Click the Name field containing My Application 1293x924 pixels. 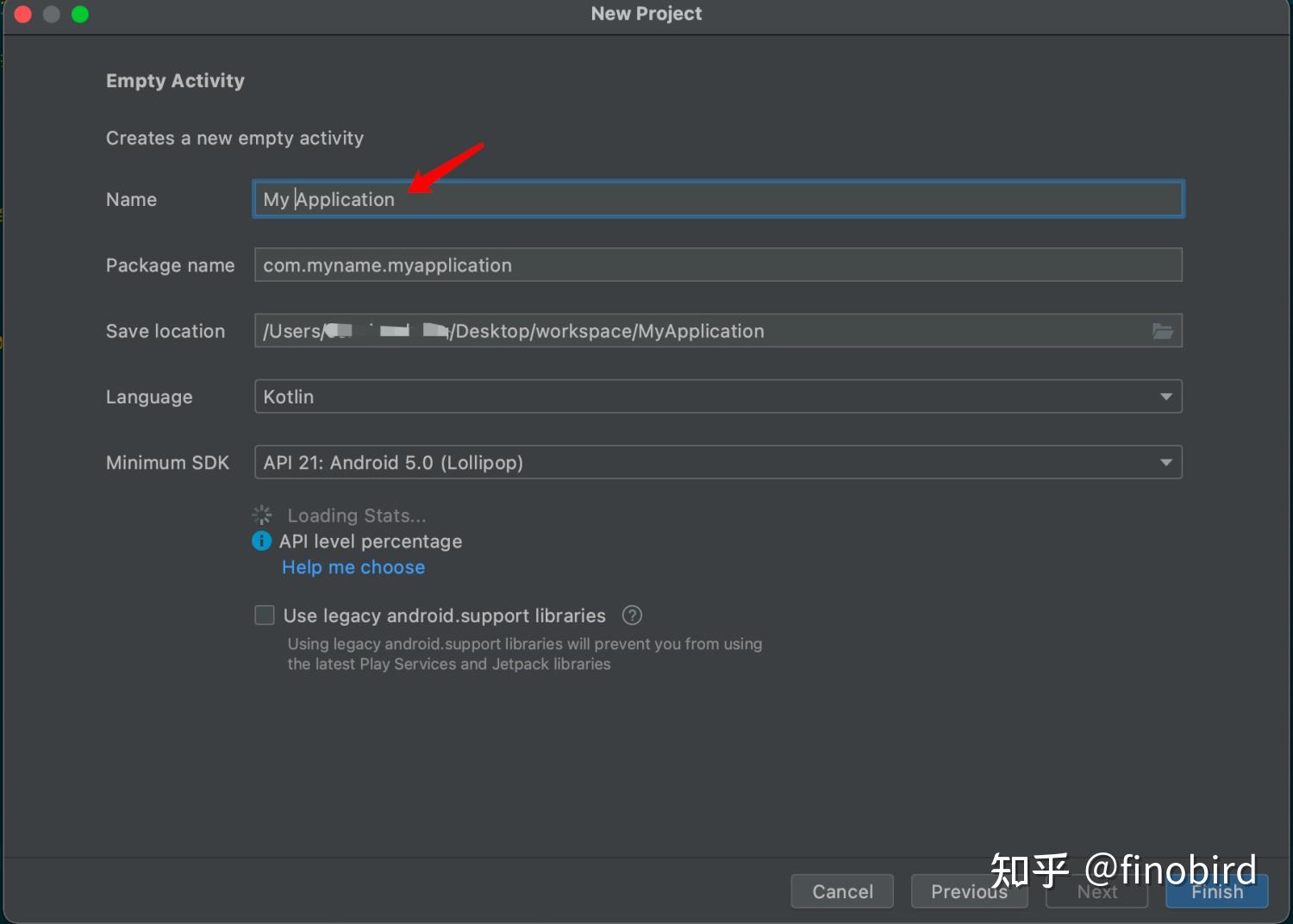[x=718, y=199]
